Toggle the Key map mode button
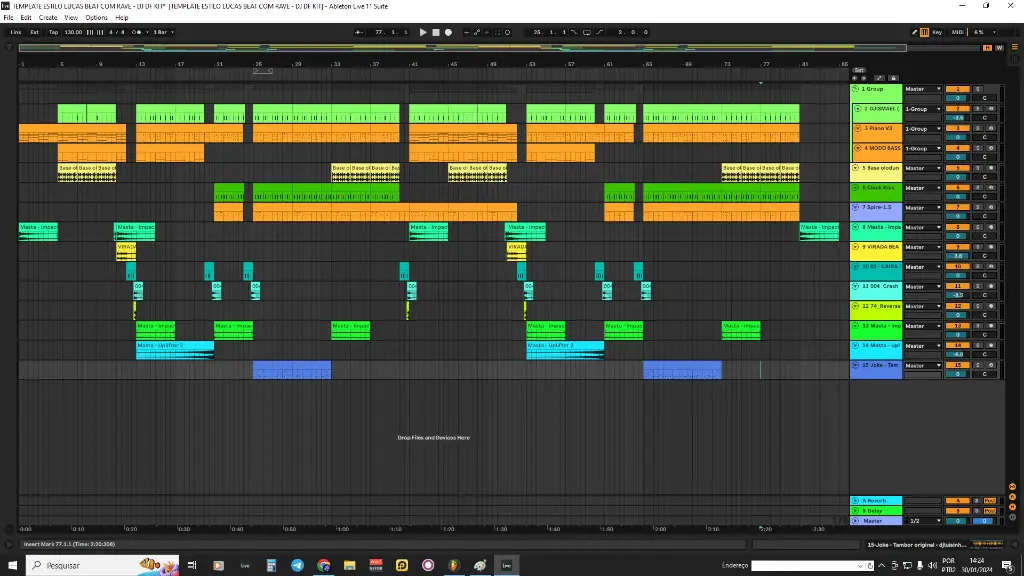The width and height of the screenshot is (1024, 576). 937,32
